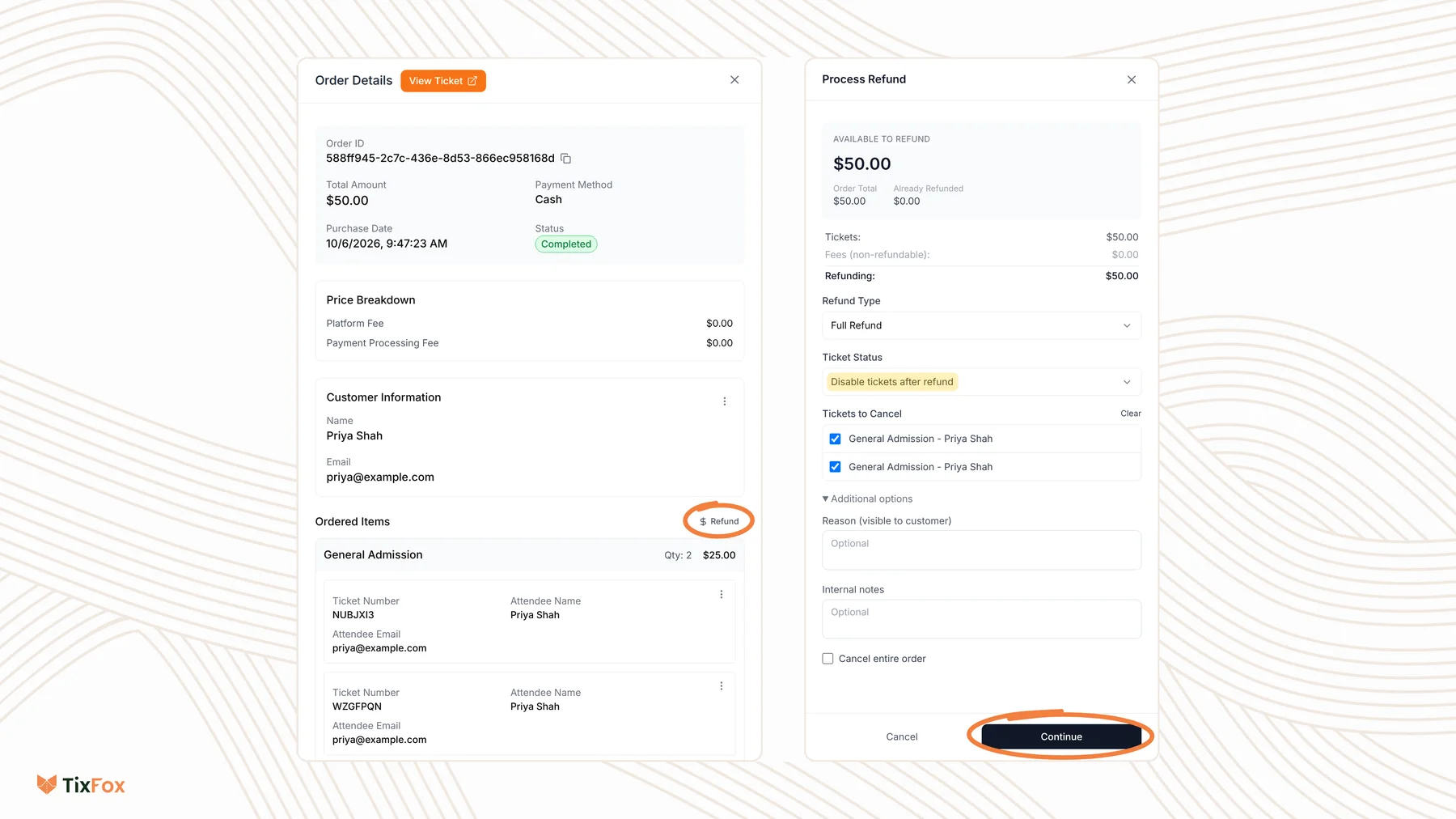
Task: Open the Ticket Status dropdown
Action: pos(981,382)
